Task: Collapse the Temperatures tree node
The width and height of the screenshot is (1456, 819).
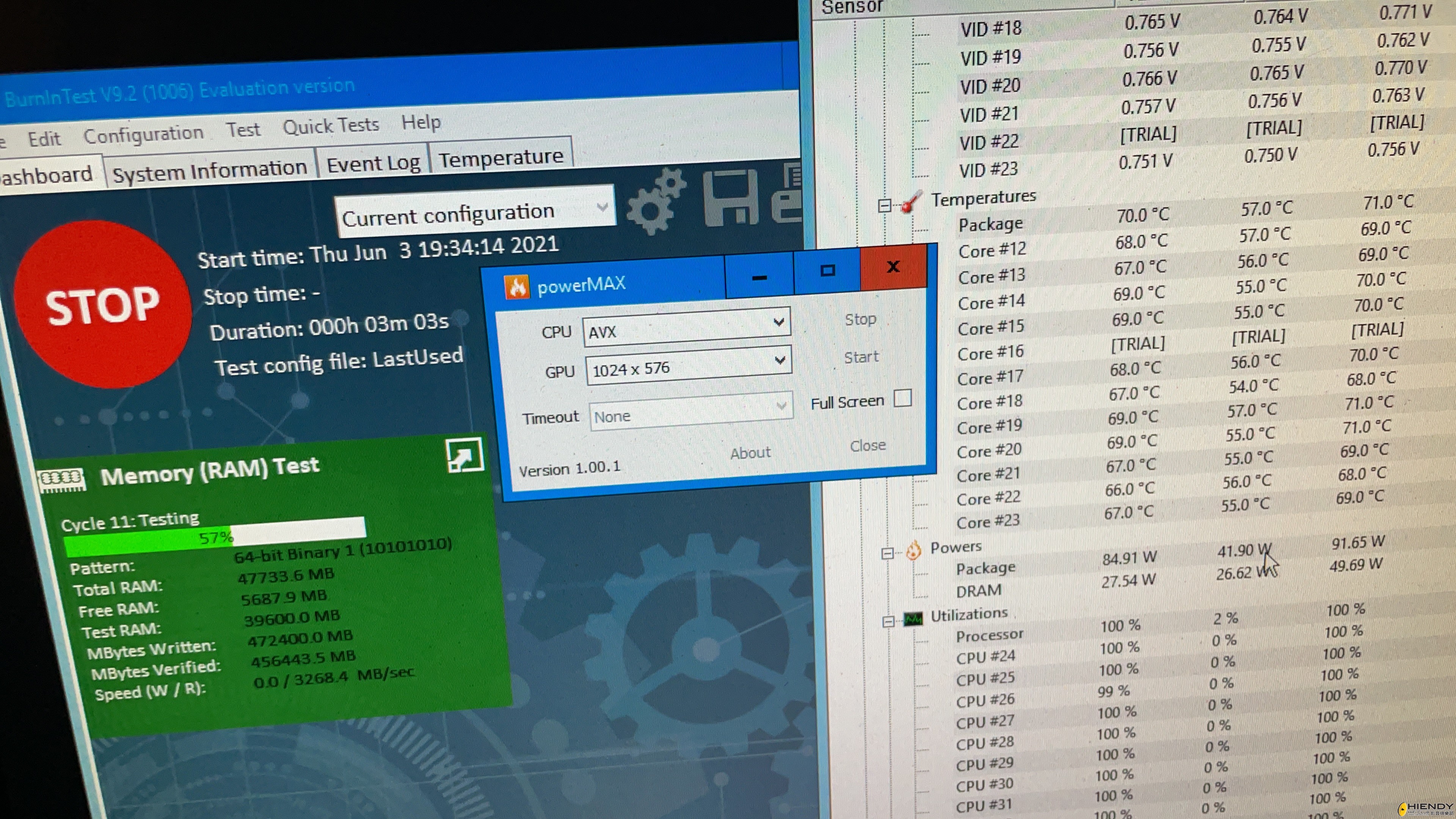Action: pos(885,206)
